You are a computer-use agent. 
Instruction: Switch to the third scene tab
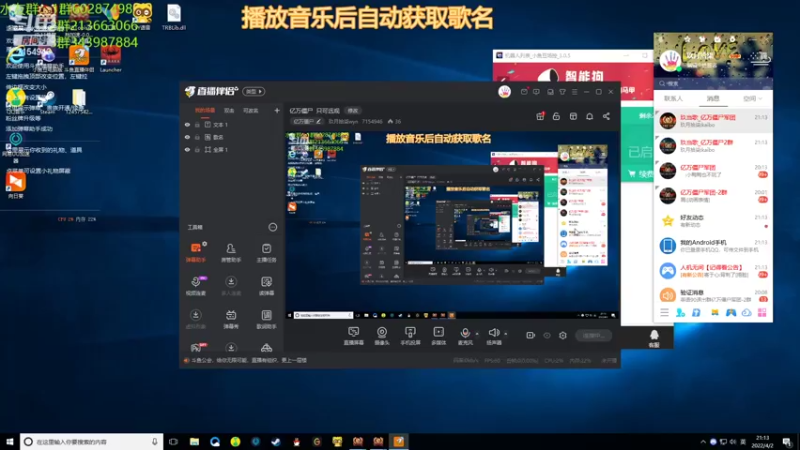(250, 111)
